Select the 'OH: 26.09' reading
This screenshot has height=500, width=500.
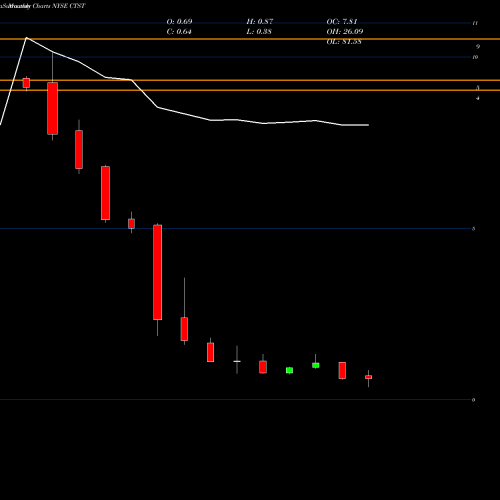tap(345, 32)
